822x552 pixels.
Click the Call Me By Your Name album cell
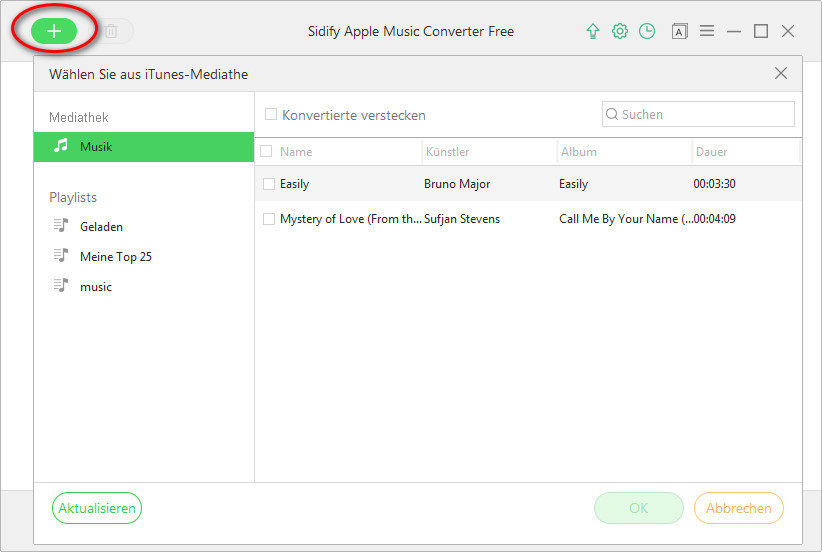tap(625, 219)
